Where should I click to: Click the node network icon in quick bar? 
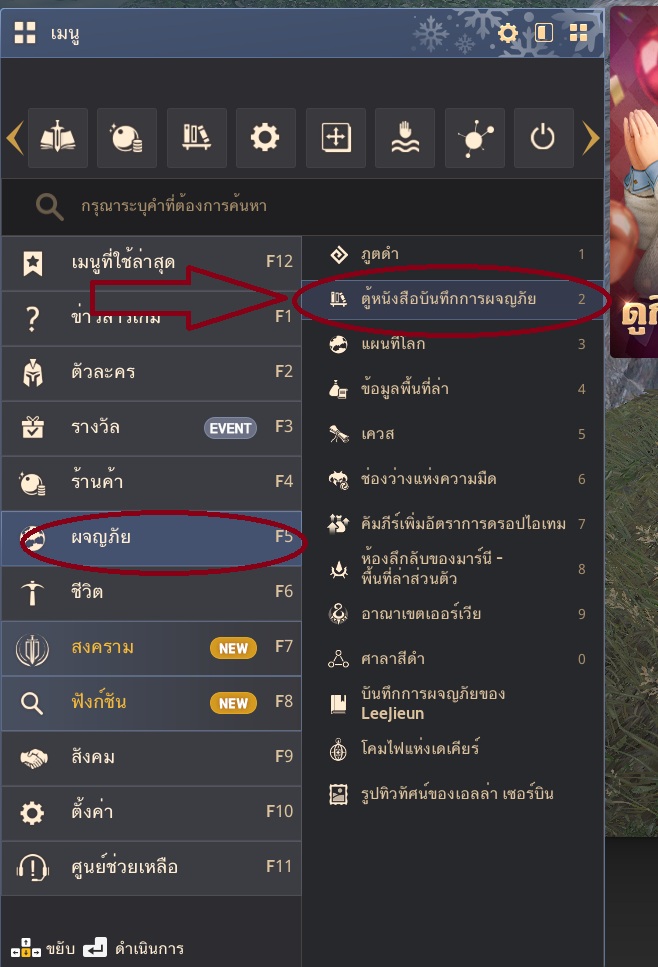coord(474,138)
